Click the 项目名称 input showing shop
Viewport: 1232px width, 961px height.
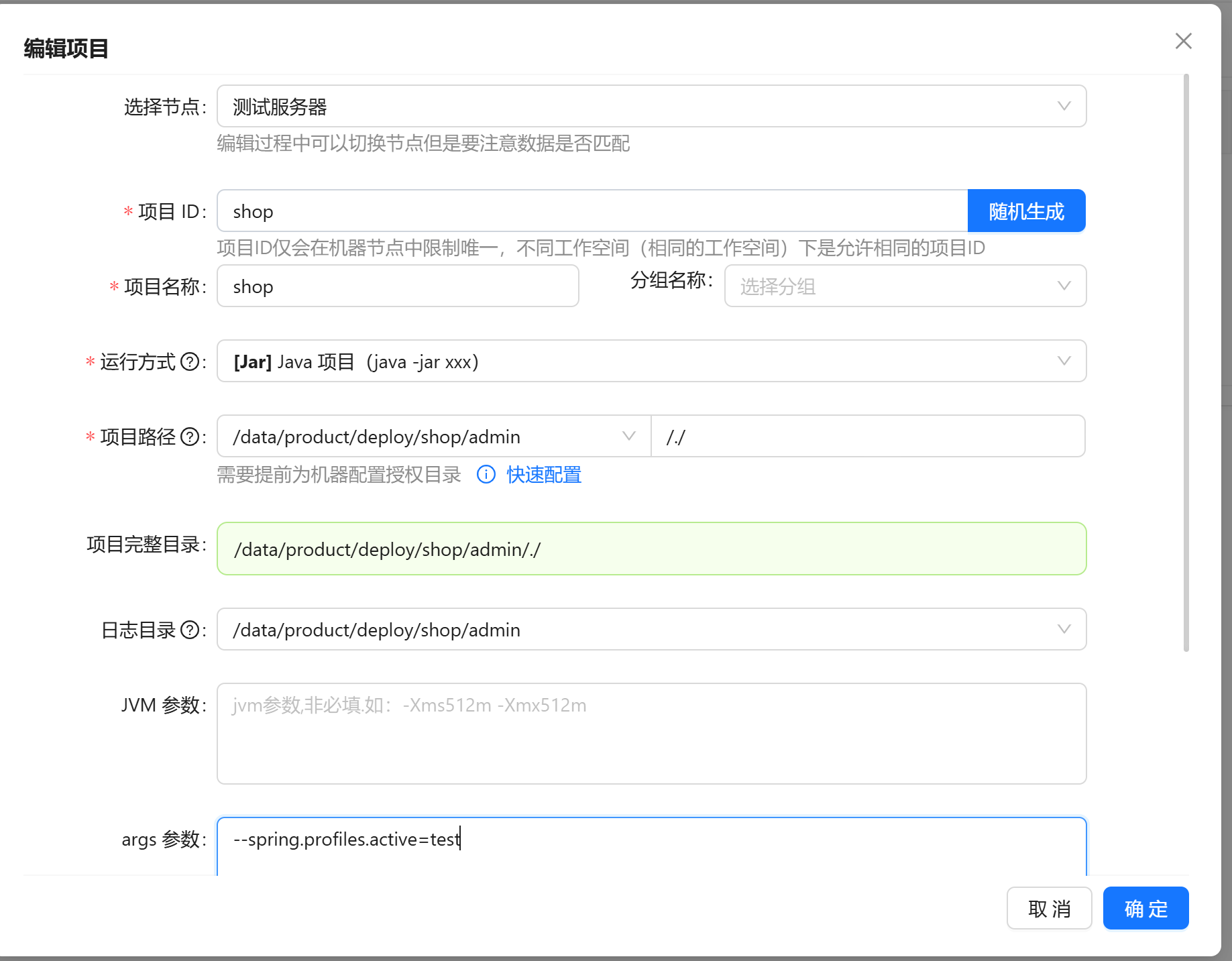click(398, 286)
